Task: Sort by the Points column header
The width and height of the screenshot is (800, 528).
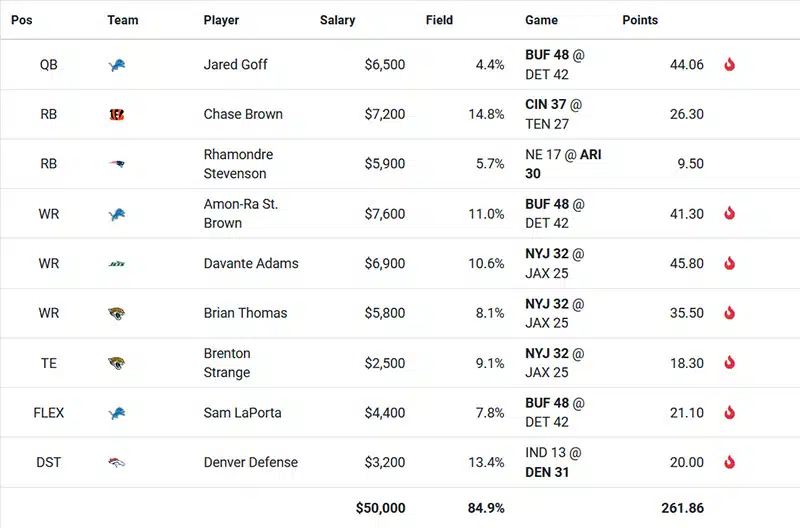Action: point(640,20)
